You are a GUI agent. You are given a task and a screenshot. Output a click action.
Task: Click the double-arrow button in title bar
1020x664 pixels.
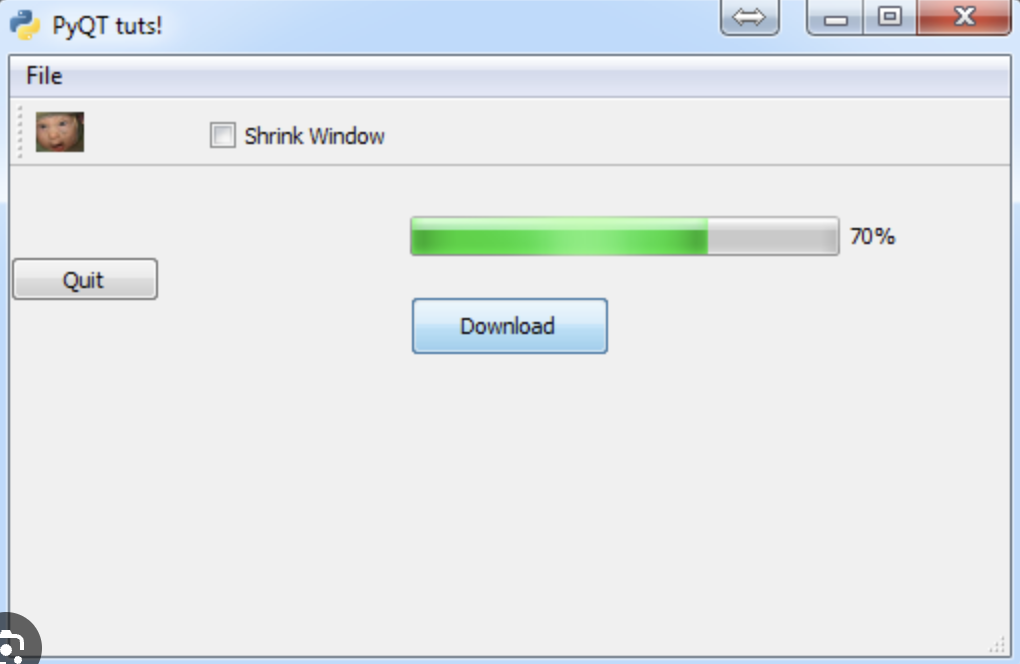coord(749,17)
